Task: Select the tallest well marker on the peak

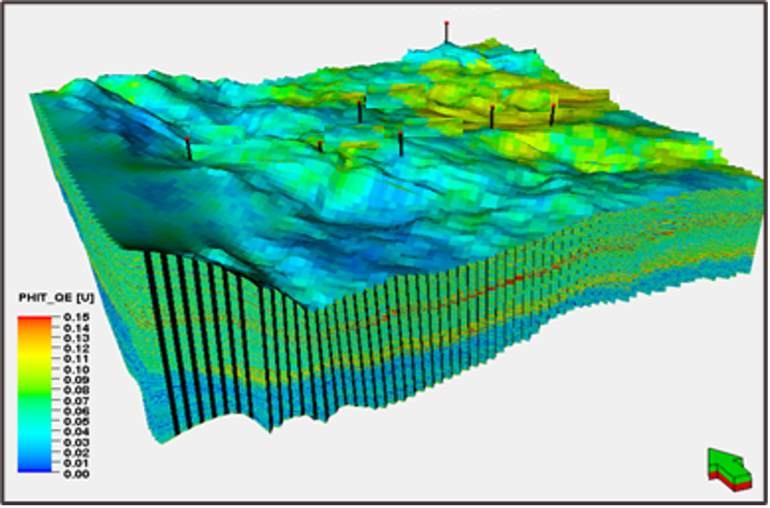Action: 446,32
